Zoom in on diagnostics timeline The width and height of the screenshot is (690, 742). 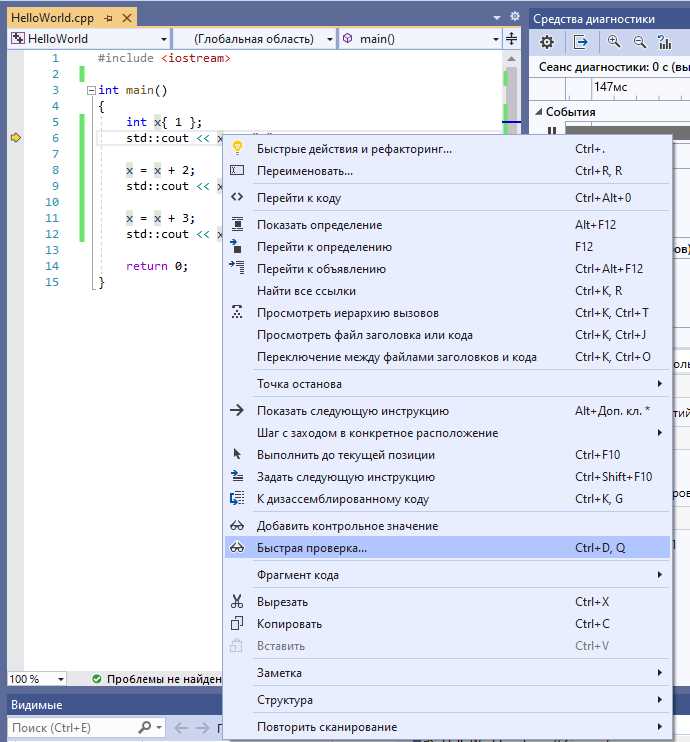pos(614,42)
